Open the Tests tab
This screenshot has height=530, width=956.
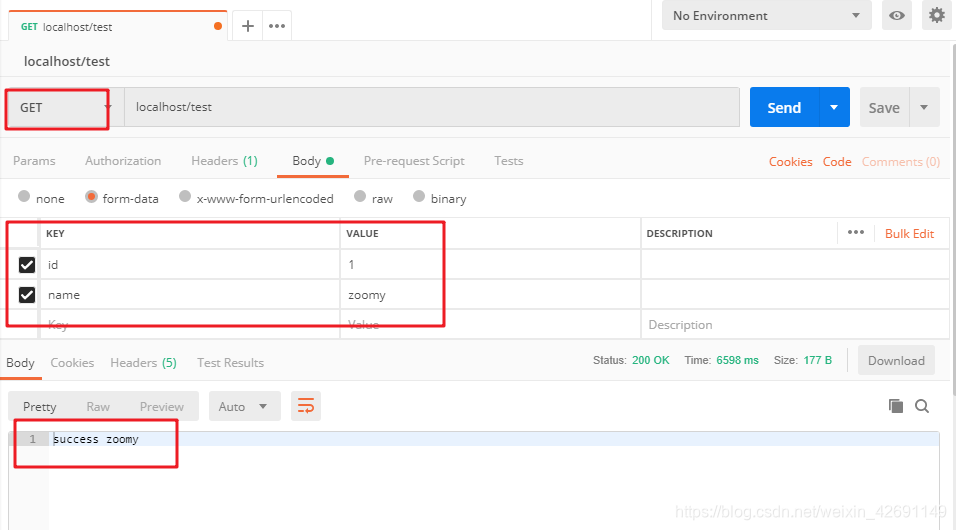(x=508, y=161)
